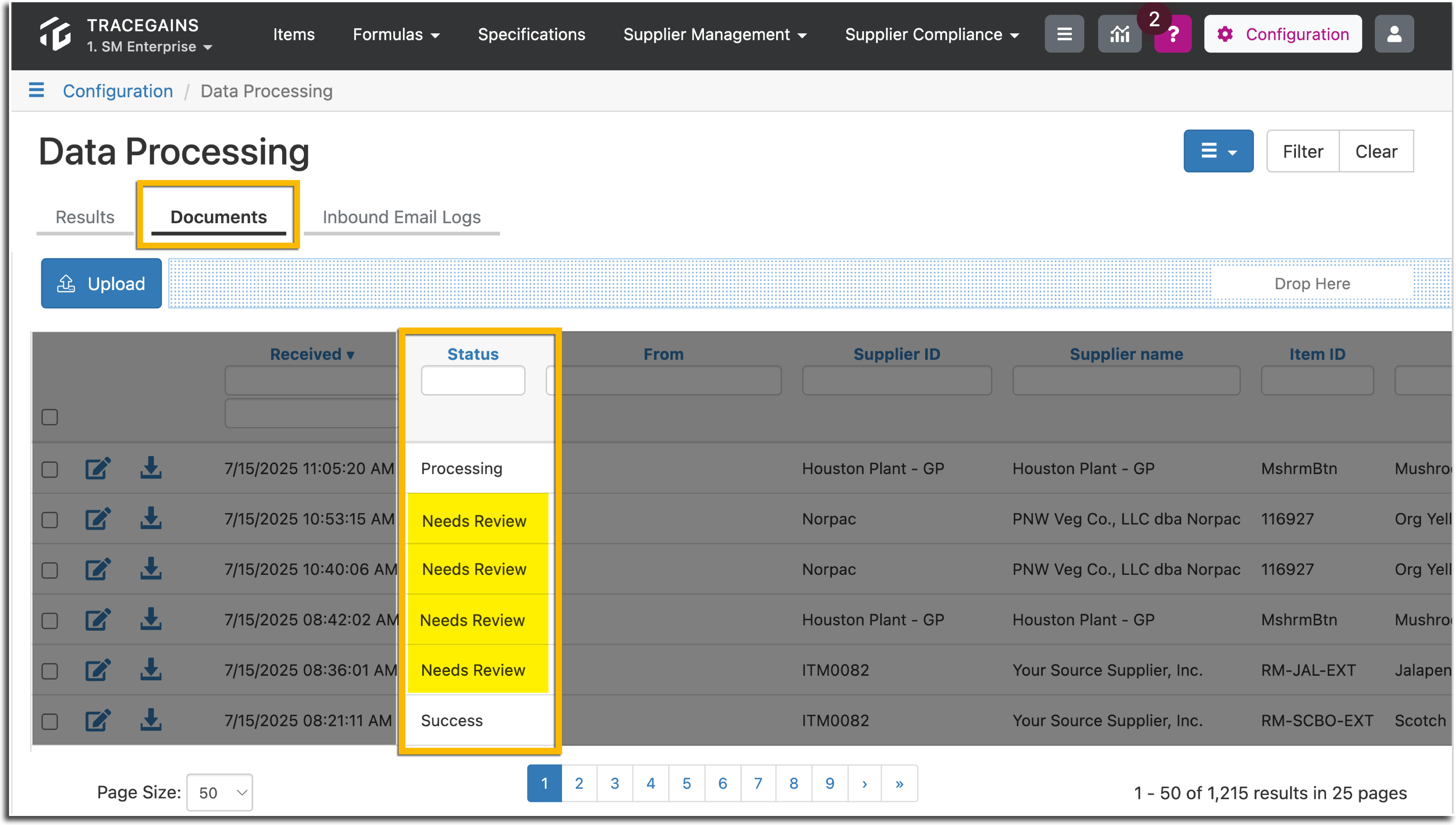The width and height of the screenshot is (1456, 825).
Task: Click the Drop Here upload zone
Action: pos(810,283)
